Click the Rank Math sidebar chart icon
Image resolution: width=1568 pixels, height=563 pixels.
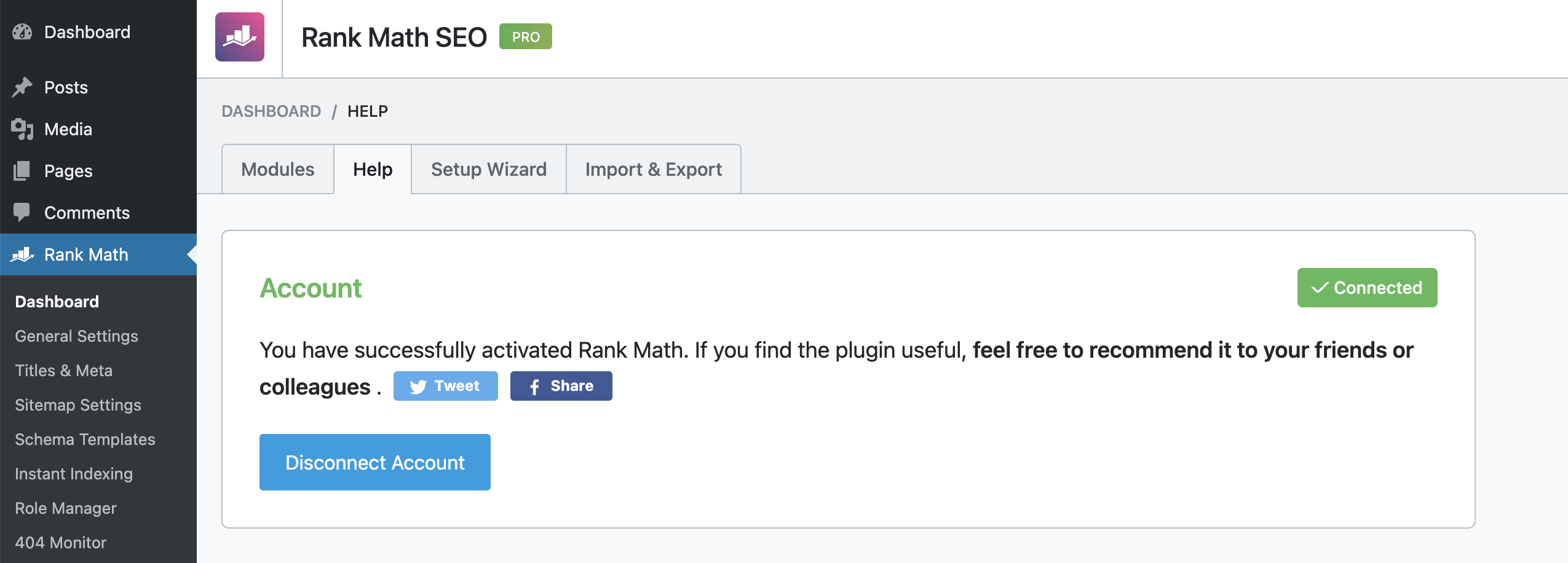22,254
